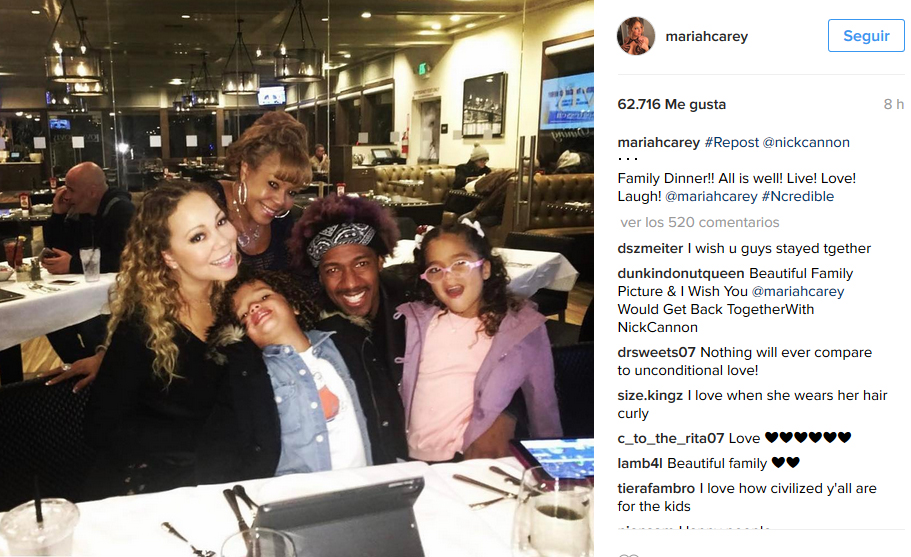This screenshot has width=911, height=557.
Task: Open mariahcarey username in post header
Action: point(706,36)
